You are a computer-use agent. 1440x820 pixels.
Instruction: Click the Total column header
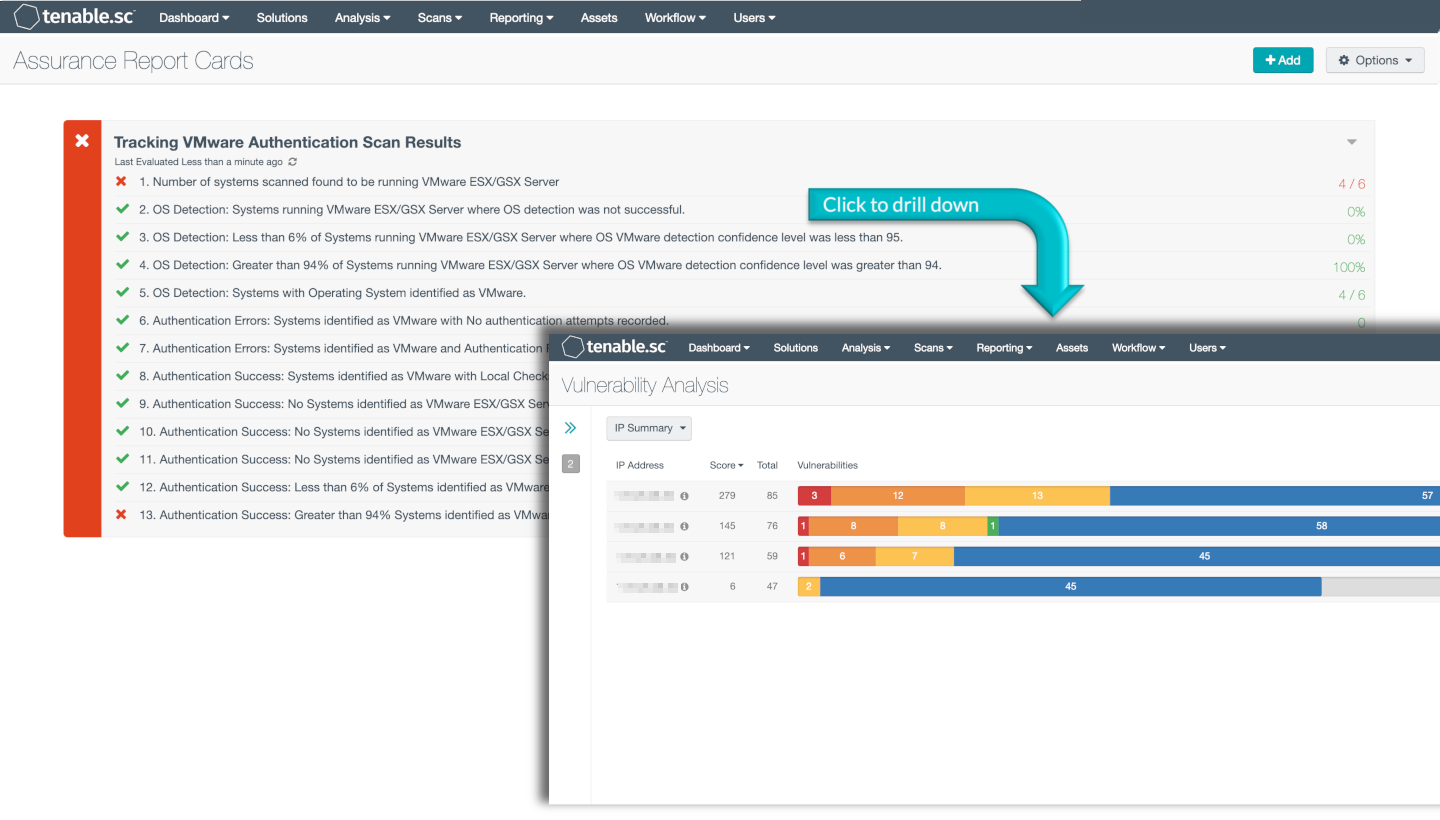(x=767, y=465)
